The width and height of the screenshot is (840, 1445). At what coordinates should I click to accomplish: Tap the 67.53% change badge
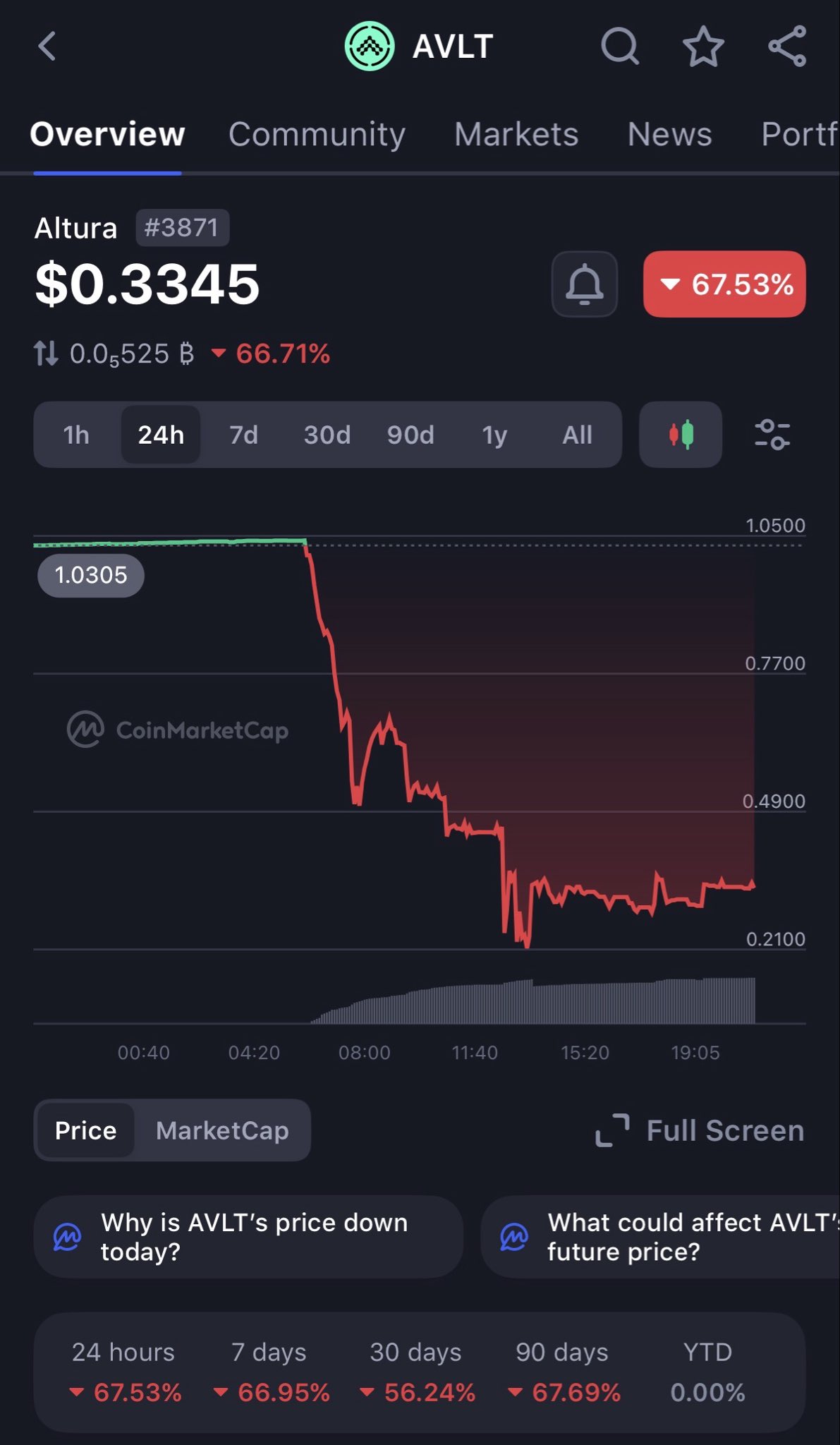(724, 284)
